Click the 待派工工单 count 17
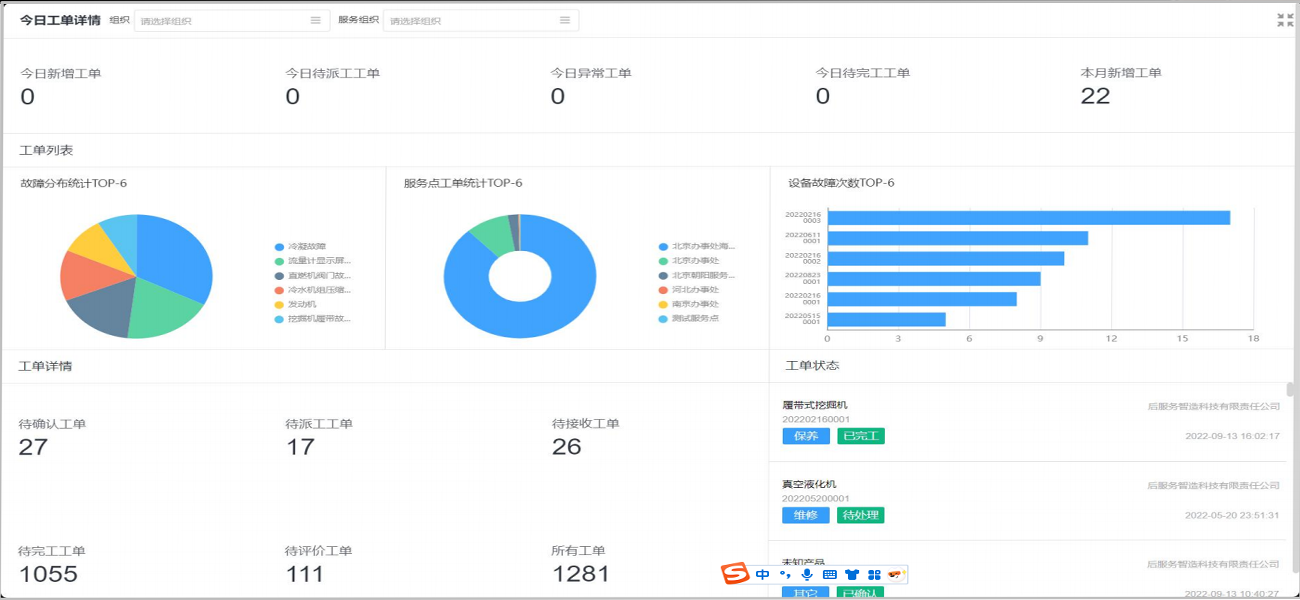This screenshot has width=1300, height=600. (300, 446)
